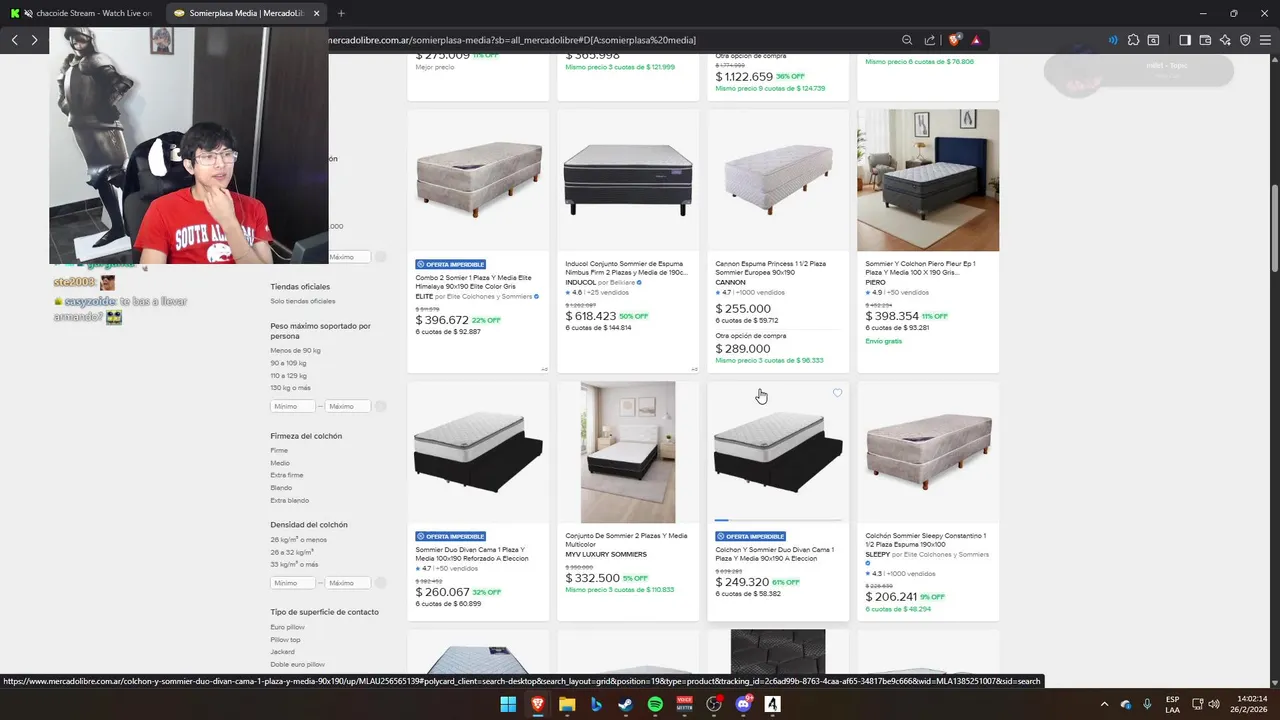Filter surface type by Pillow top
Image resolution: width=1280 pixels, height=720 pixels.
(285, 640)
